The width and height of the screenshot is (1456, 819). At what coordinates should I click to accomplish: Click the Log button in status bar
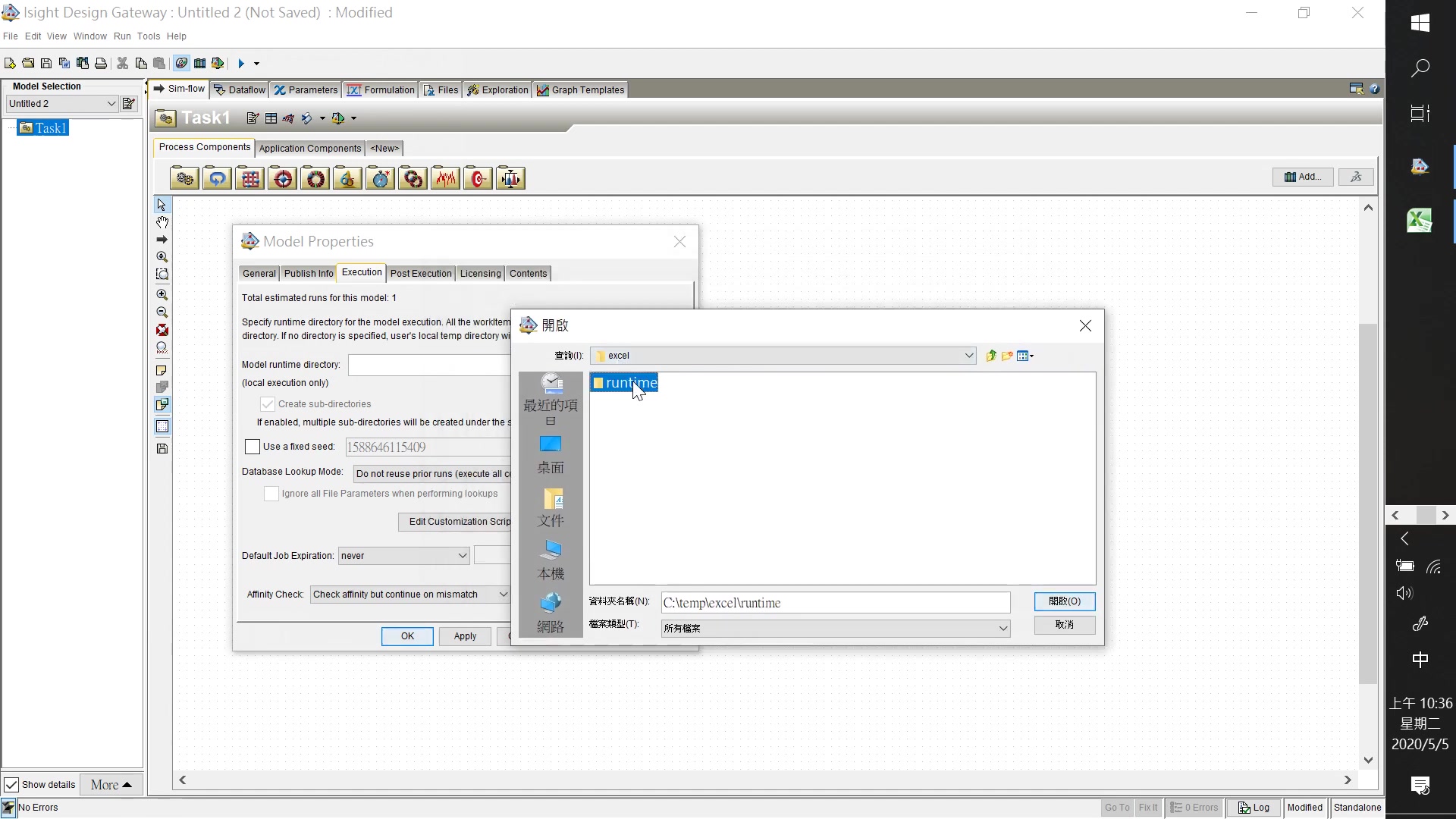tap(1254, 808)
